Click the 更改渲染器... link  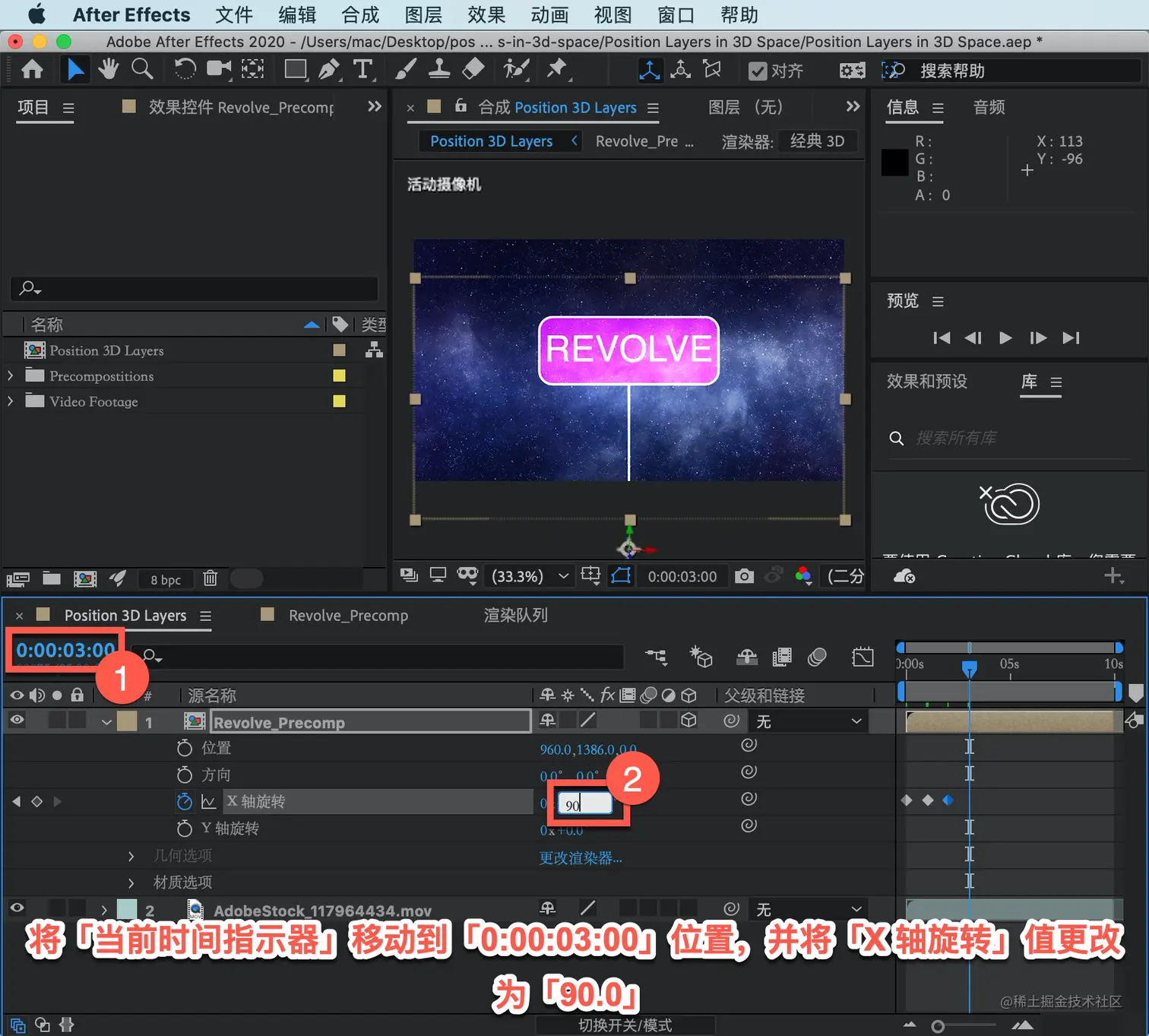(x=581, y=857)
